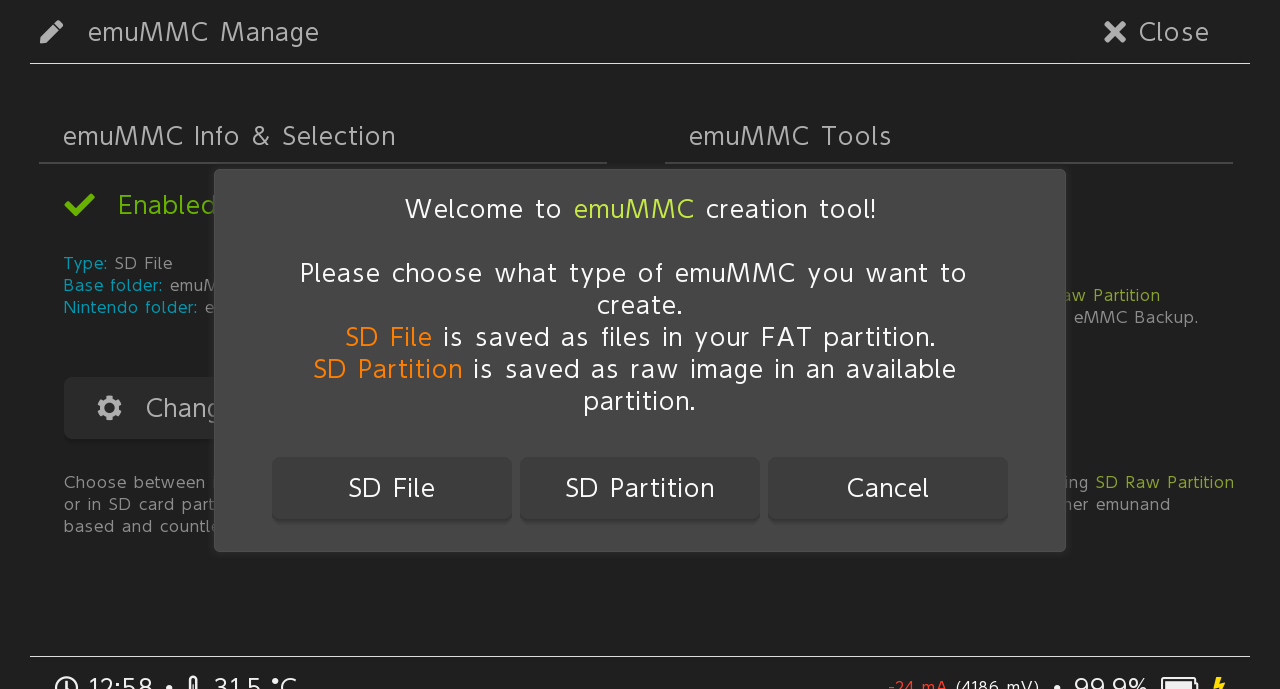Click the X icon next to Close

coord(1115,32)
